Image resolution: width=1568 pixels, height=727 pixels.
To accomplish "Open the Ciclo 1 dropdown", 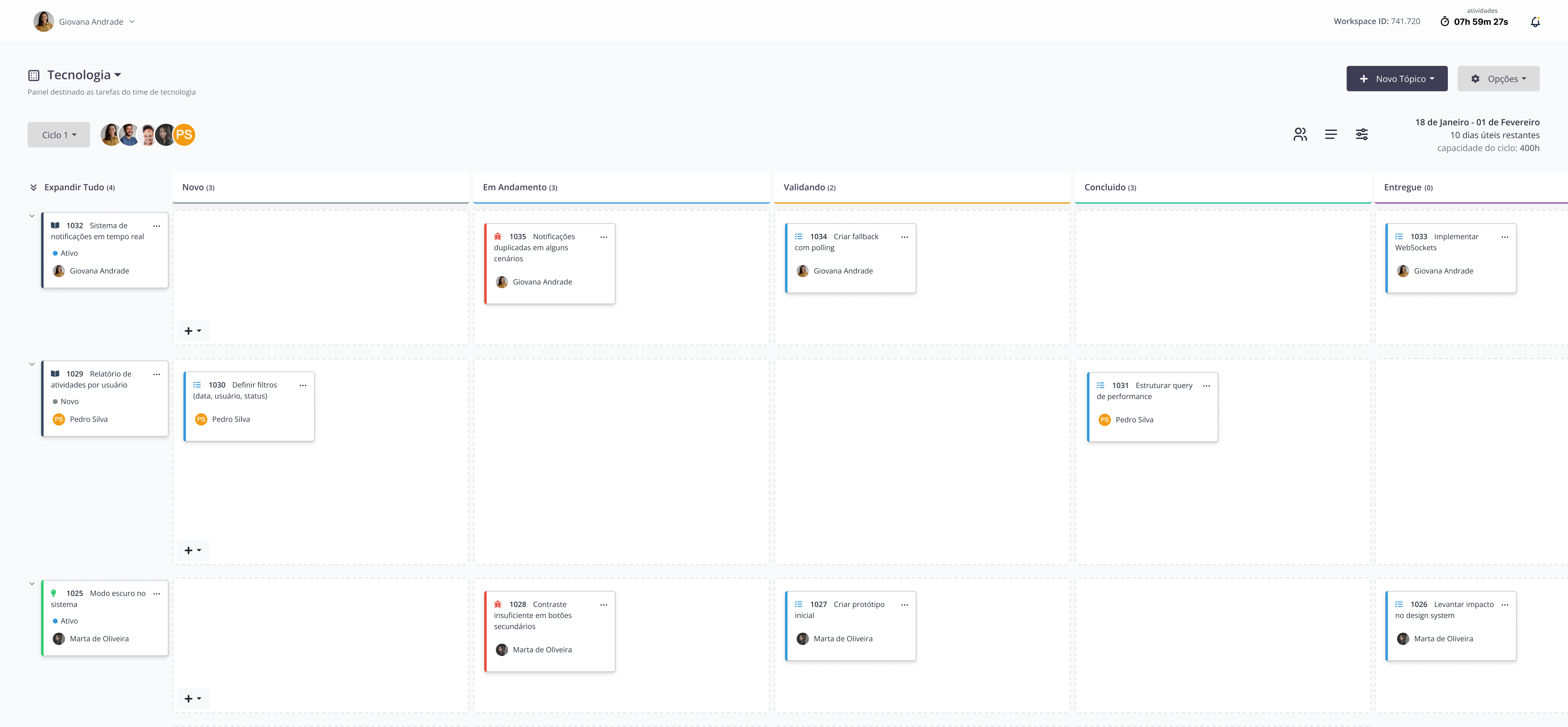I will coord(59,135).
